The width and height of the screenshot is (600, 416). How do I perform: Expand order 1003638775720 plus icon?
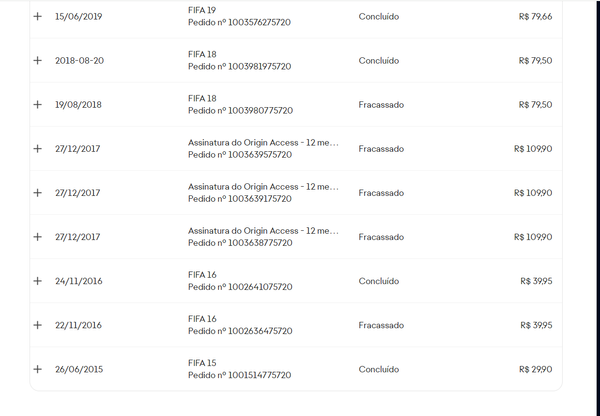pyautogui.click(x=38, y=237)
